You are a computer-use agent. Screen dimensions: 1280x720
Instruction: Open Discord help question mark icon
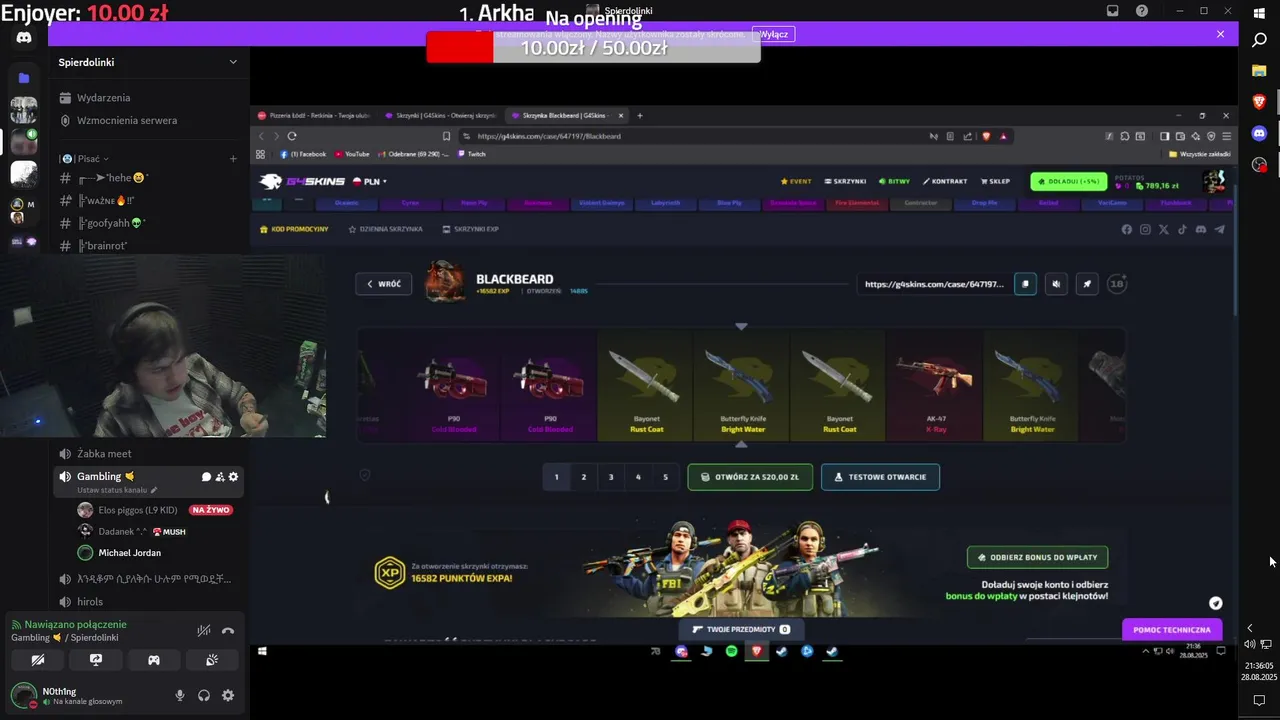[x=1142, y=11]
